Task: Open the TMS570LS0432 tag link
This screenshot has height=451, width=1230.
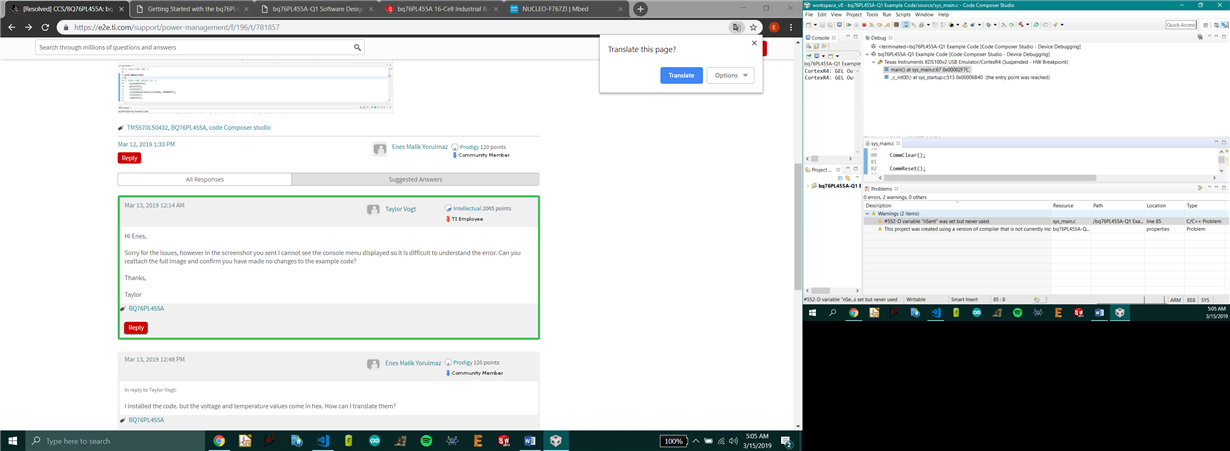Action: coord(147,128)
